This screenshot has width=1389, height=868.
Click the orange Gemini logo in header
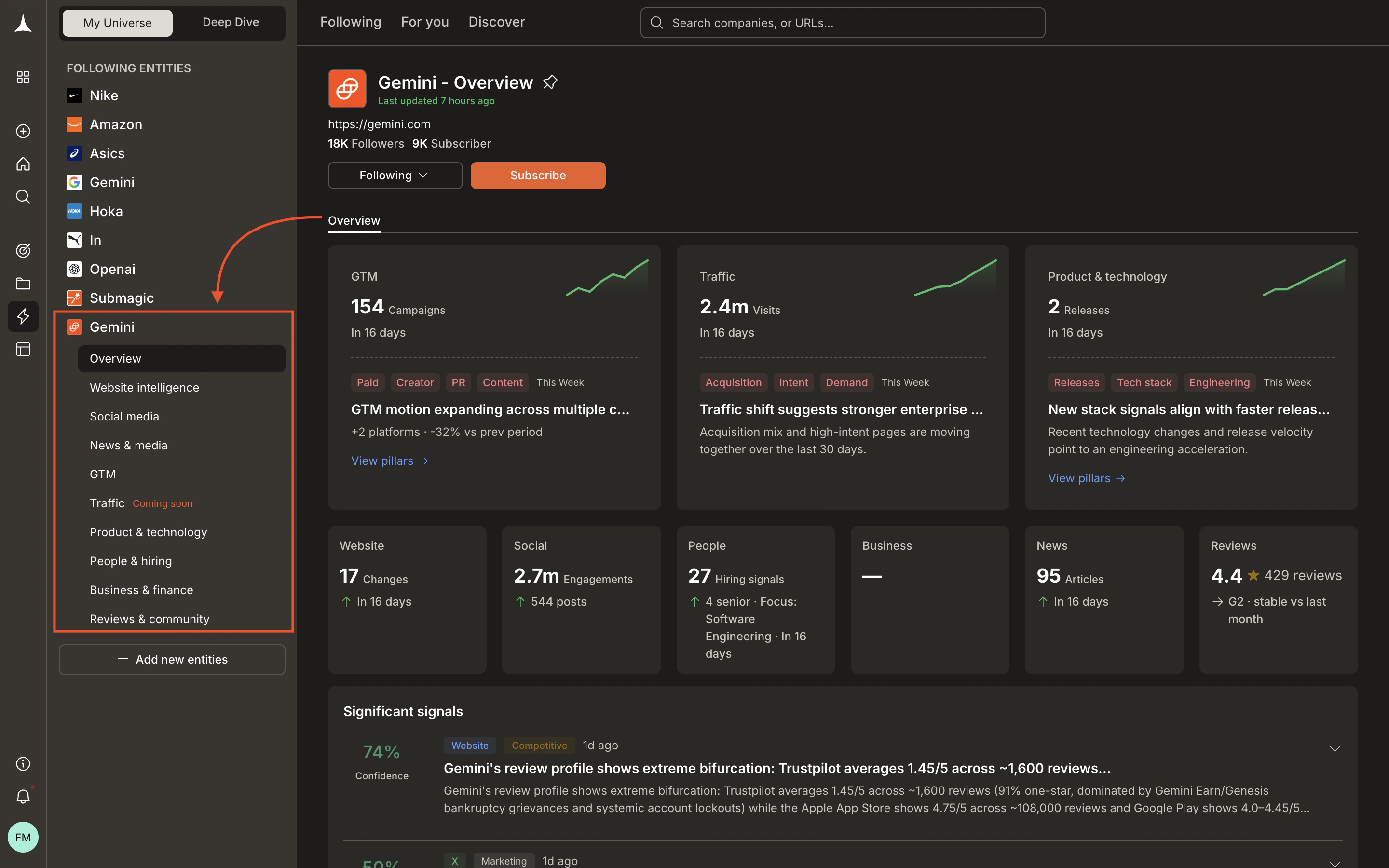point(347,89)
